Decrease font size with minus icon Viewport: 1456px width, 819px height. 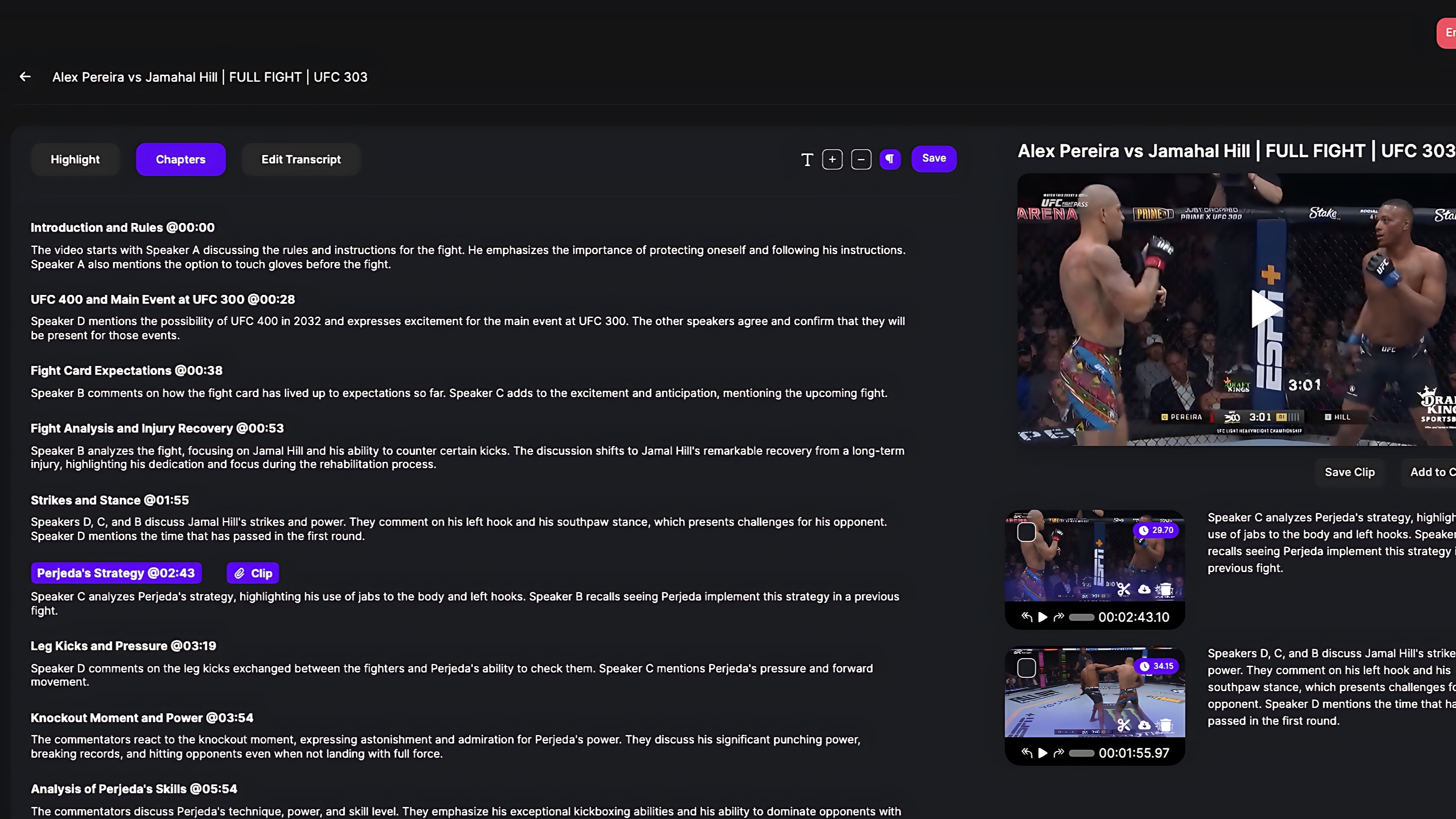click(x=861, y=159)
